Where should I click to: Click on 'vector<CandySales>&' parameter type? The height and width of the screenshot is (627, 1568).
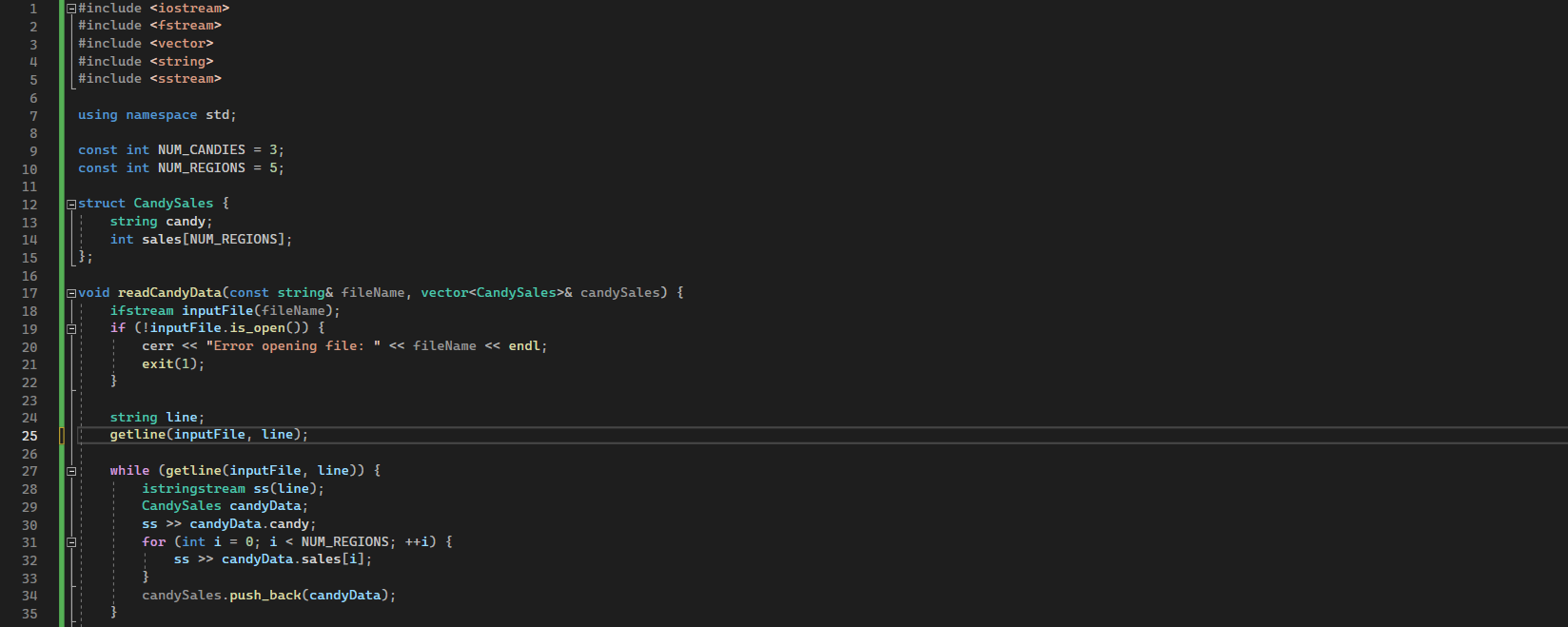pos(497,293)
